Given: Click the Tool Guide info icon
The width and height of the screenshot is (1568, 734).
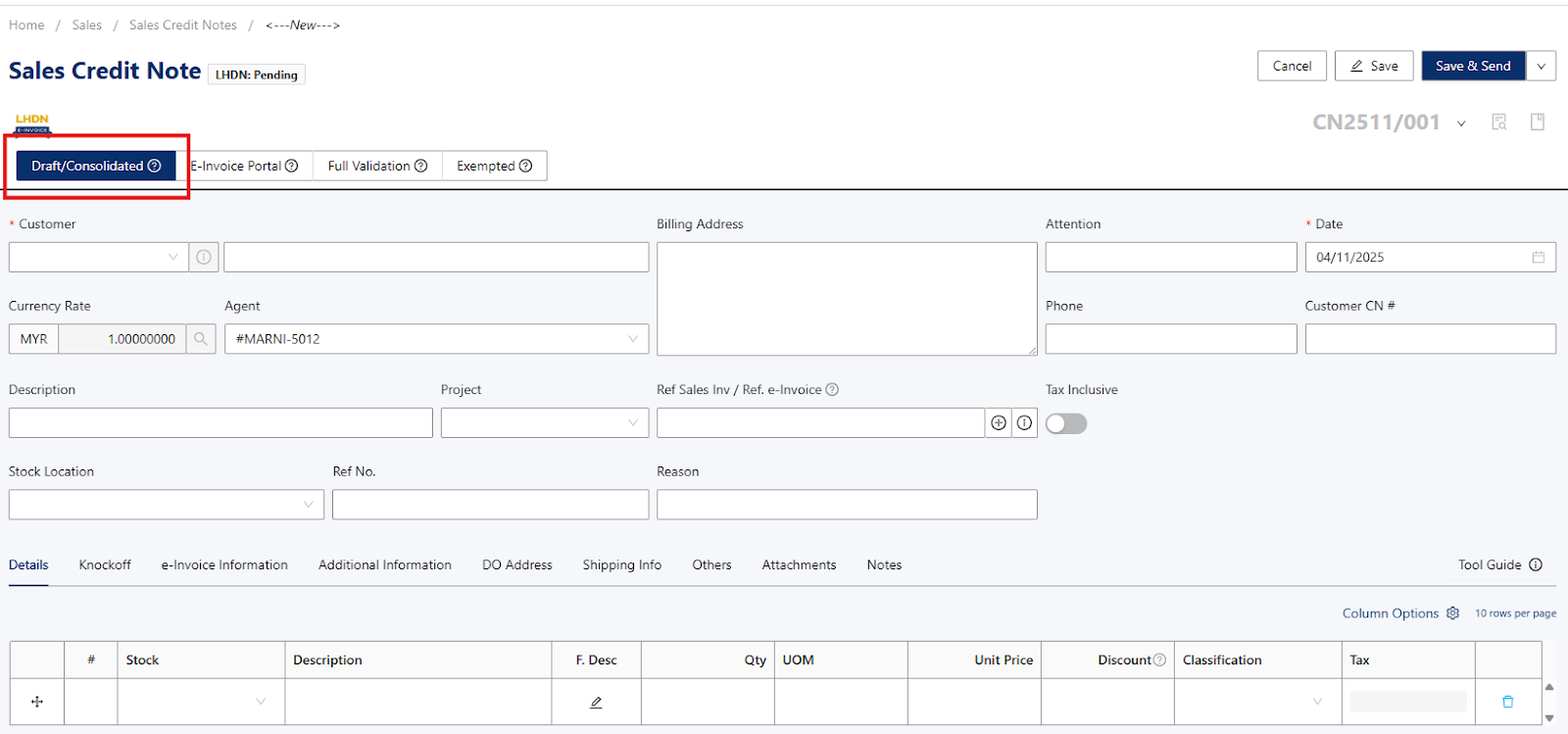Looking at the screenshot, I should click(x=1536, y=564).
